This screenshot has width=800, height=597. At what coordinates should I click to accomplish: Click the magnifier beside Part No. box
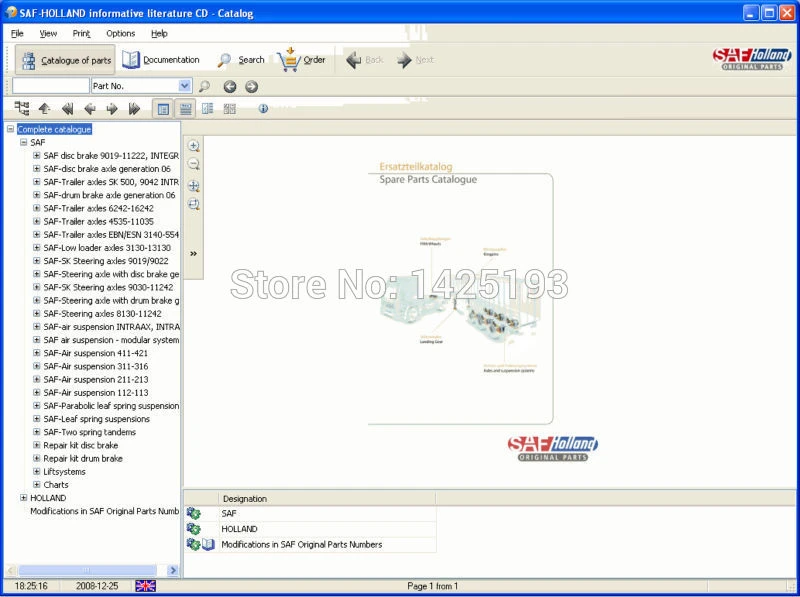click(x=205, y=86)
